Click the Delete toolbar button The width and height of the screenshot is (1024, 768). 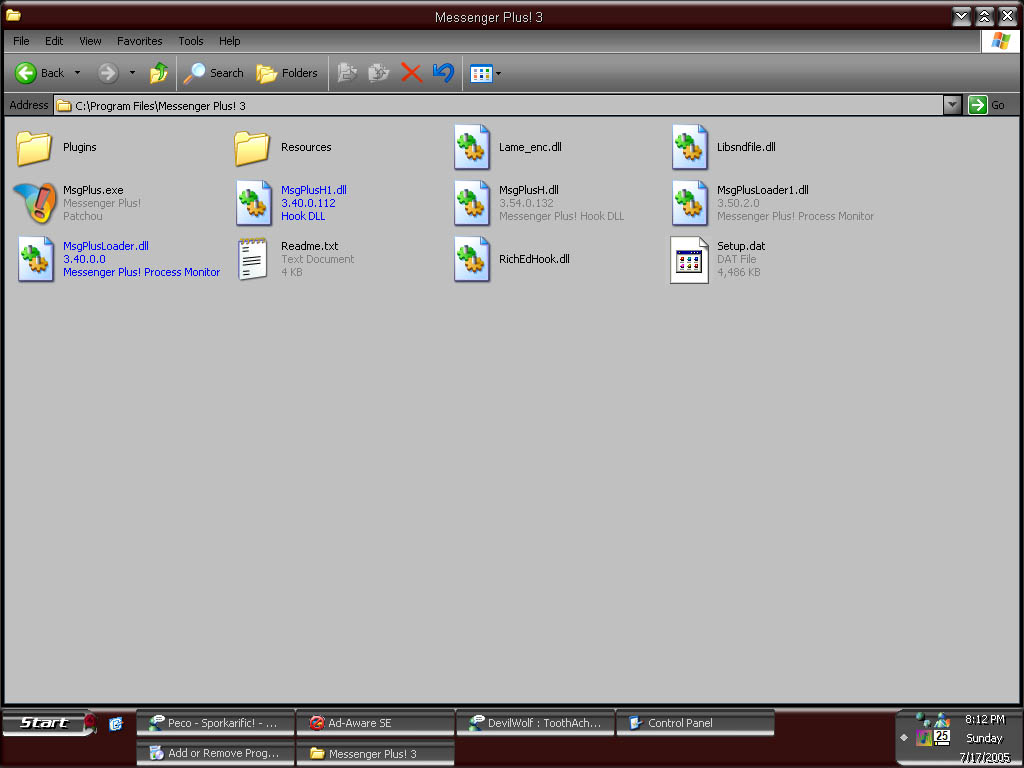click(x=411, y=73)
